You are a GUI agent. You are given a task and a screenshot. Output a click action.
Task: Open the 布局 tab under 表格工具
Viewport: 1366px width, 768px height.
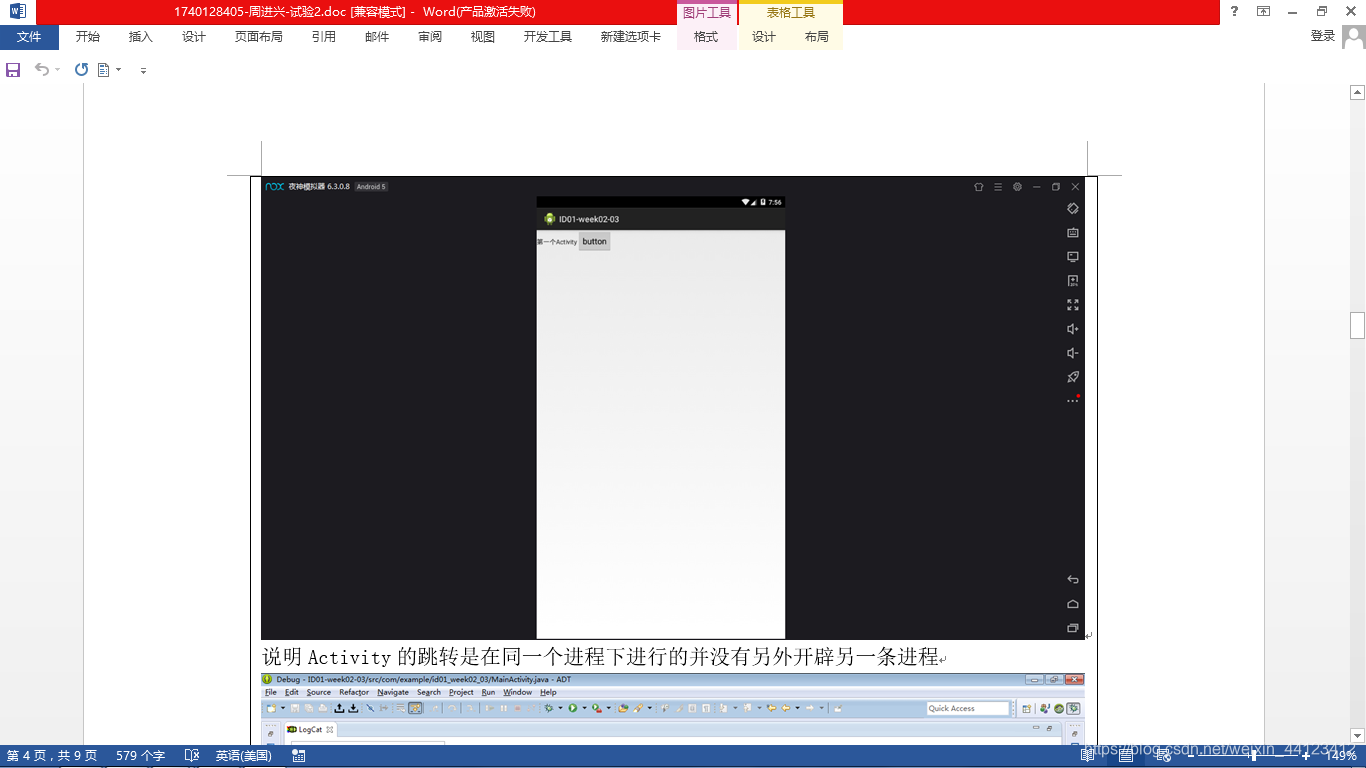[x=817, y=37]
